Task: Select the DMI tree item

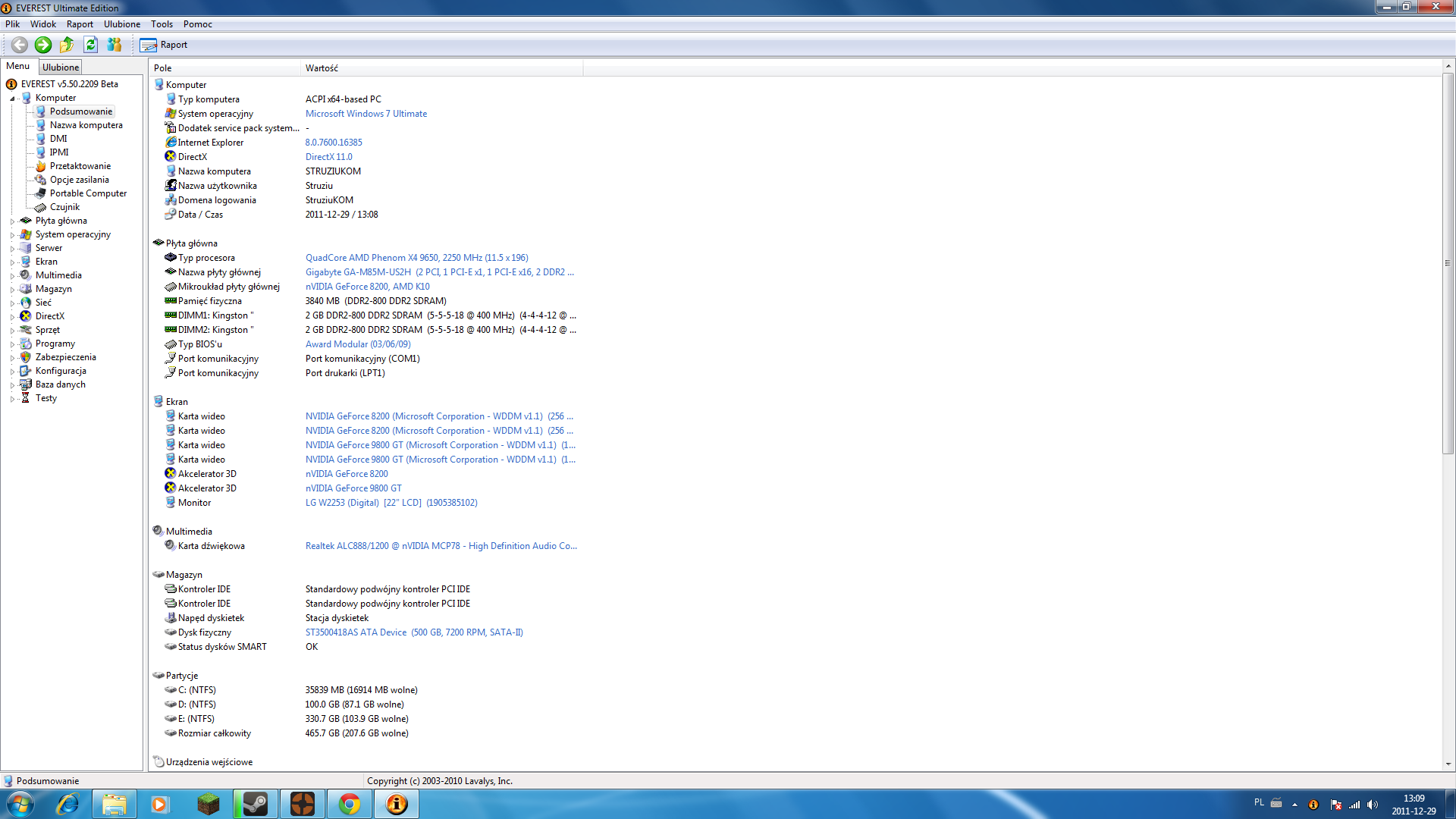Action: (x=58, y=139)
